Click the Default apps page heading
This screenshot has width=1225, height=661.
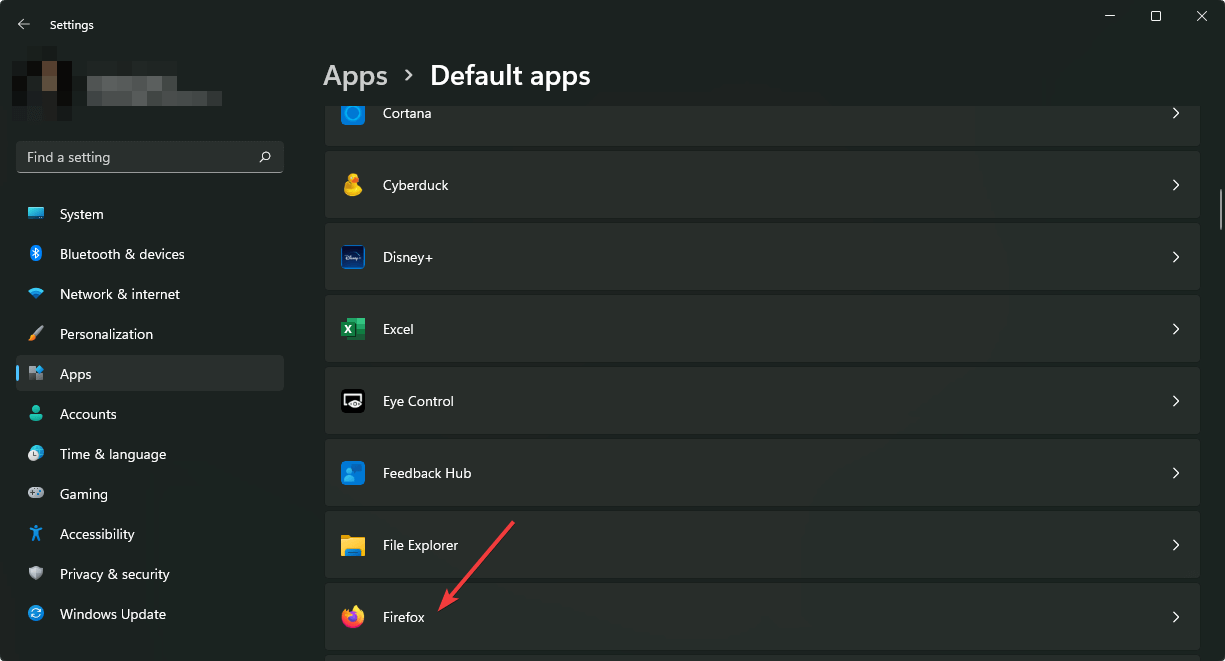[510, 75]
